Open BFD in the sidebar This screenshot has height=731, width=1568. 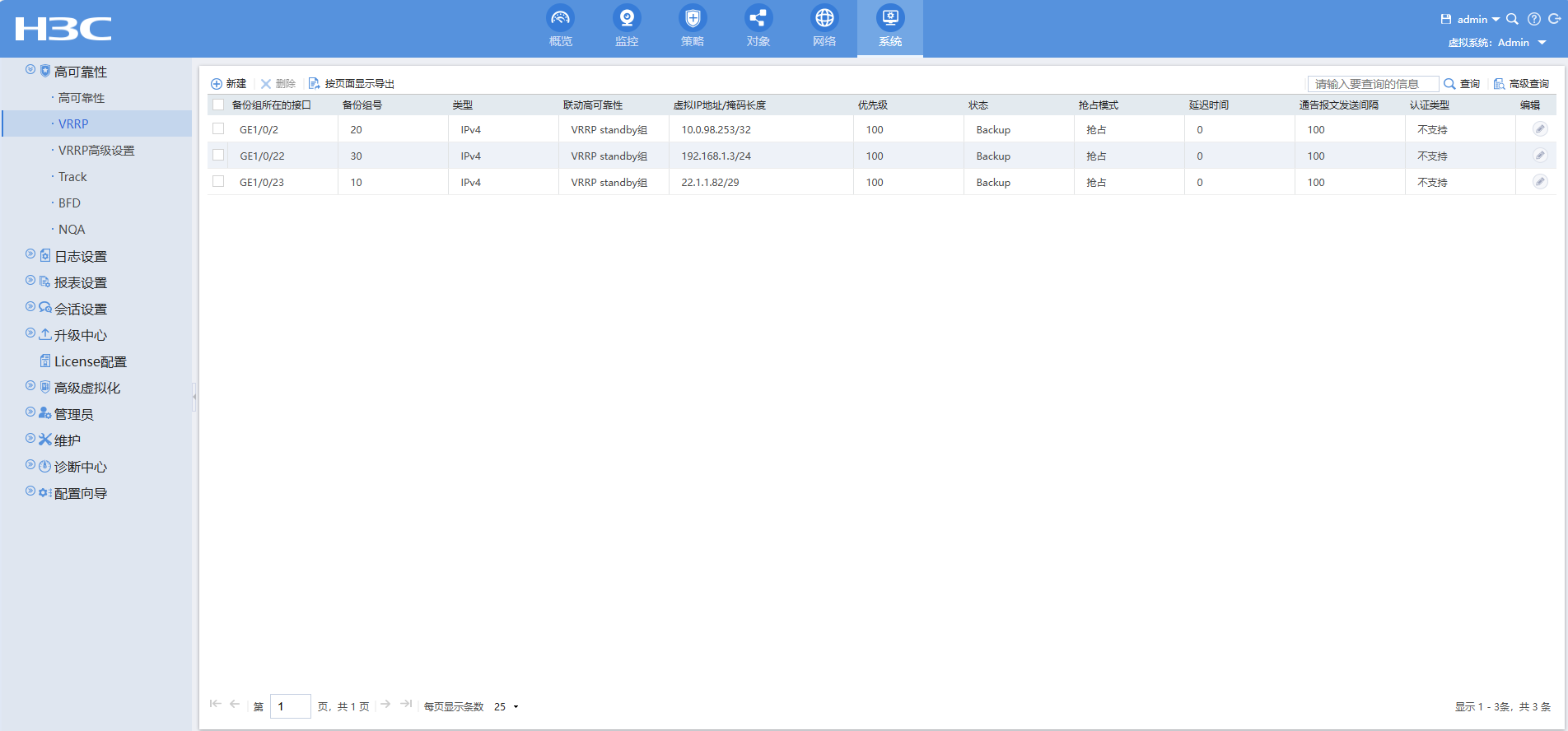[69, 203]
